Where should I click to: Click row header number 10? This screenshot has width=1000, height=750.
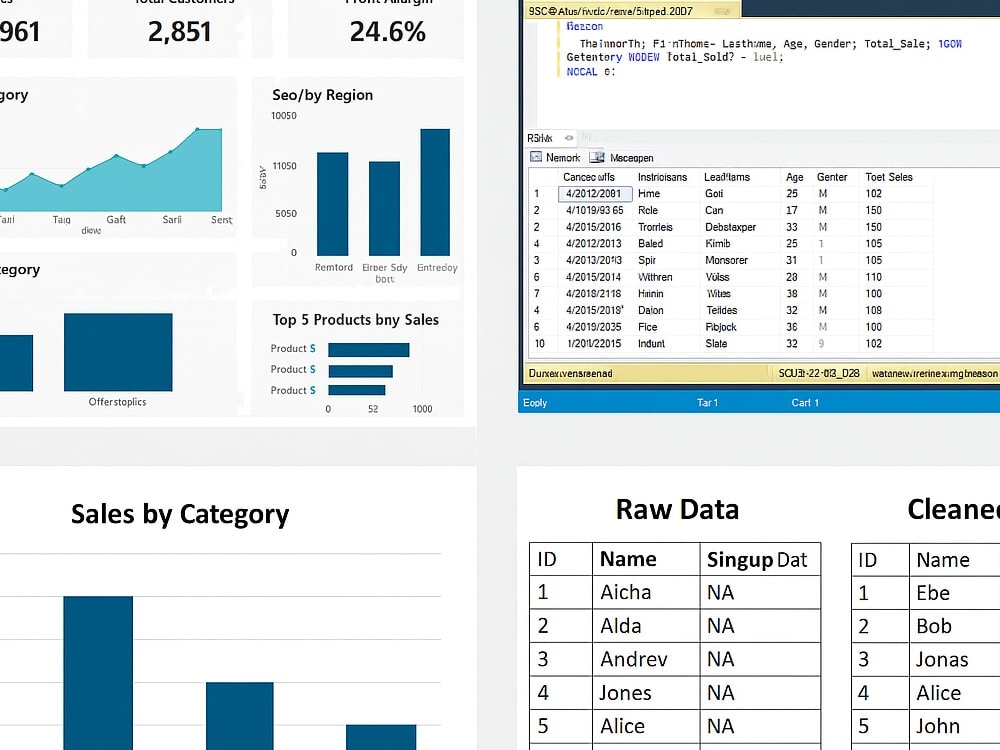coord(540,343)
